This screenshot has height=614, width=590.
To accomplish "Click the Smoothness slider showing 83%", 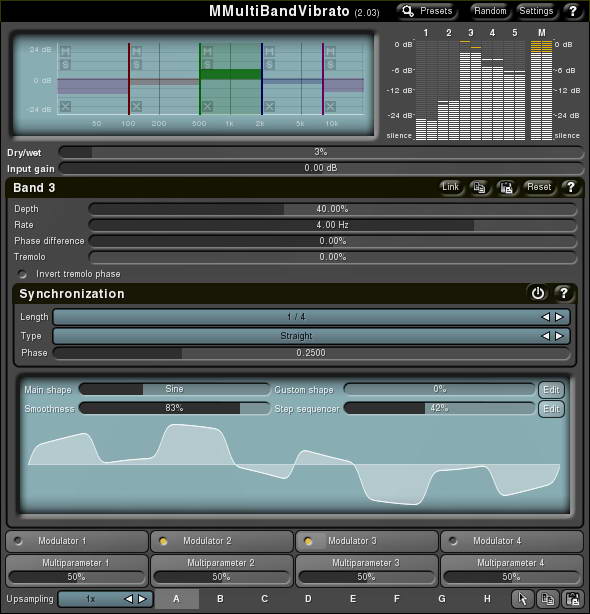I will click(x=175, y=408).
